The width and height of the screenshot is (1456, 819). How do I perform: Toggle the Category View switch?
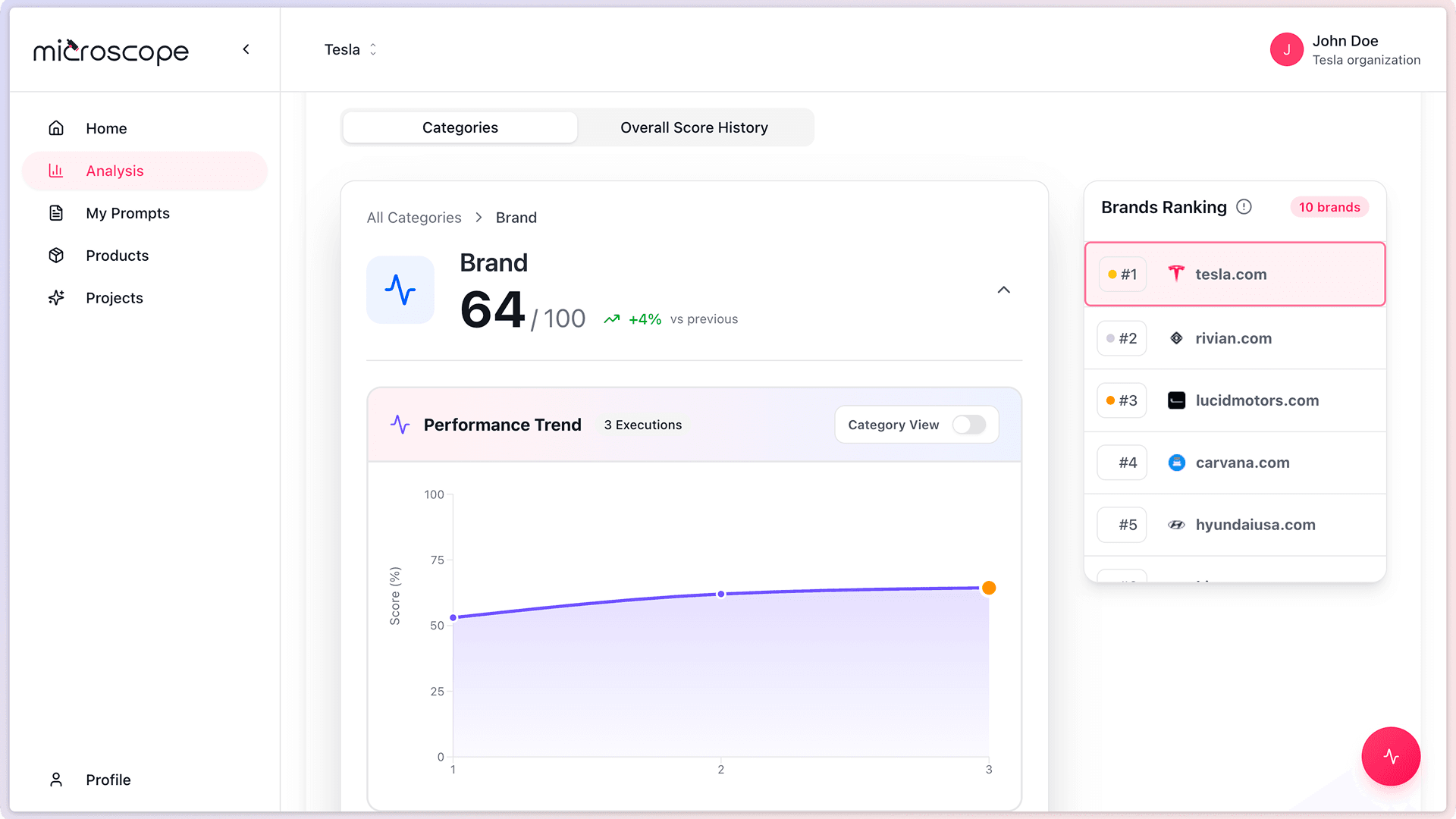tap(968, 425)
